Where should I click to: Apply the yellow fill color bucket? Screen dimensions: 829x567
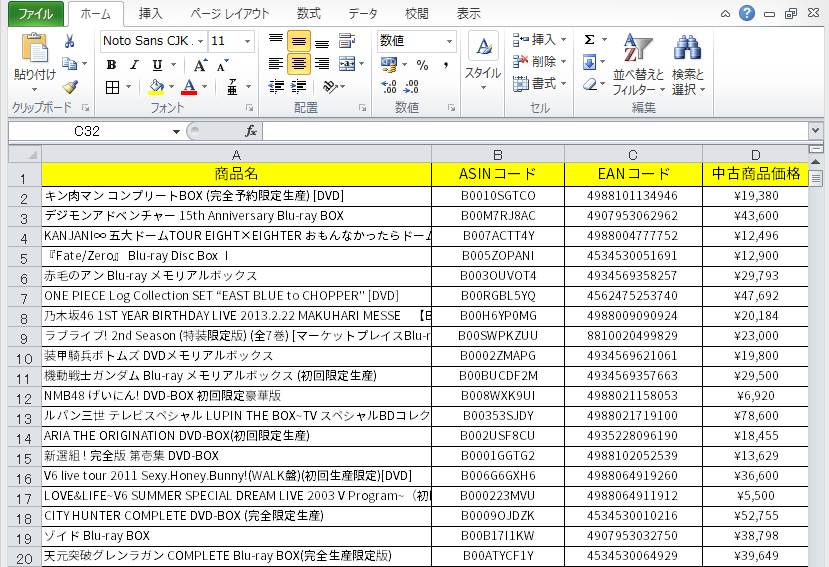(156, 87)
